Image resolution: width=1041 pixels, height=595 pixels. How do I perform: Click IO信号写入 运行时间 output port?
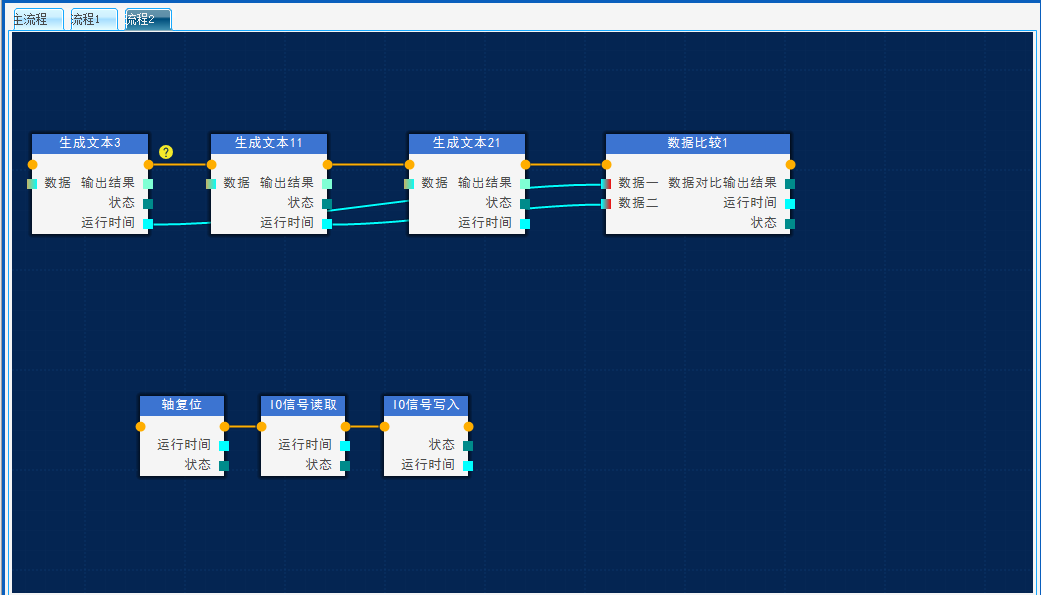pyautogui.click(x=468, y=466)
